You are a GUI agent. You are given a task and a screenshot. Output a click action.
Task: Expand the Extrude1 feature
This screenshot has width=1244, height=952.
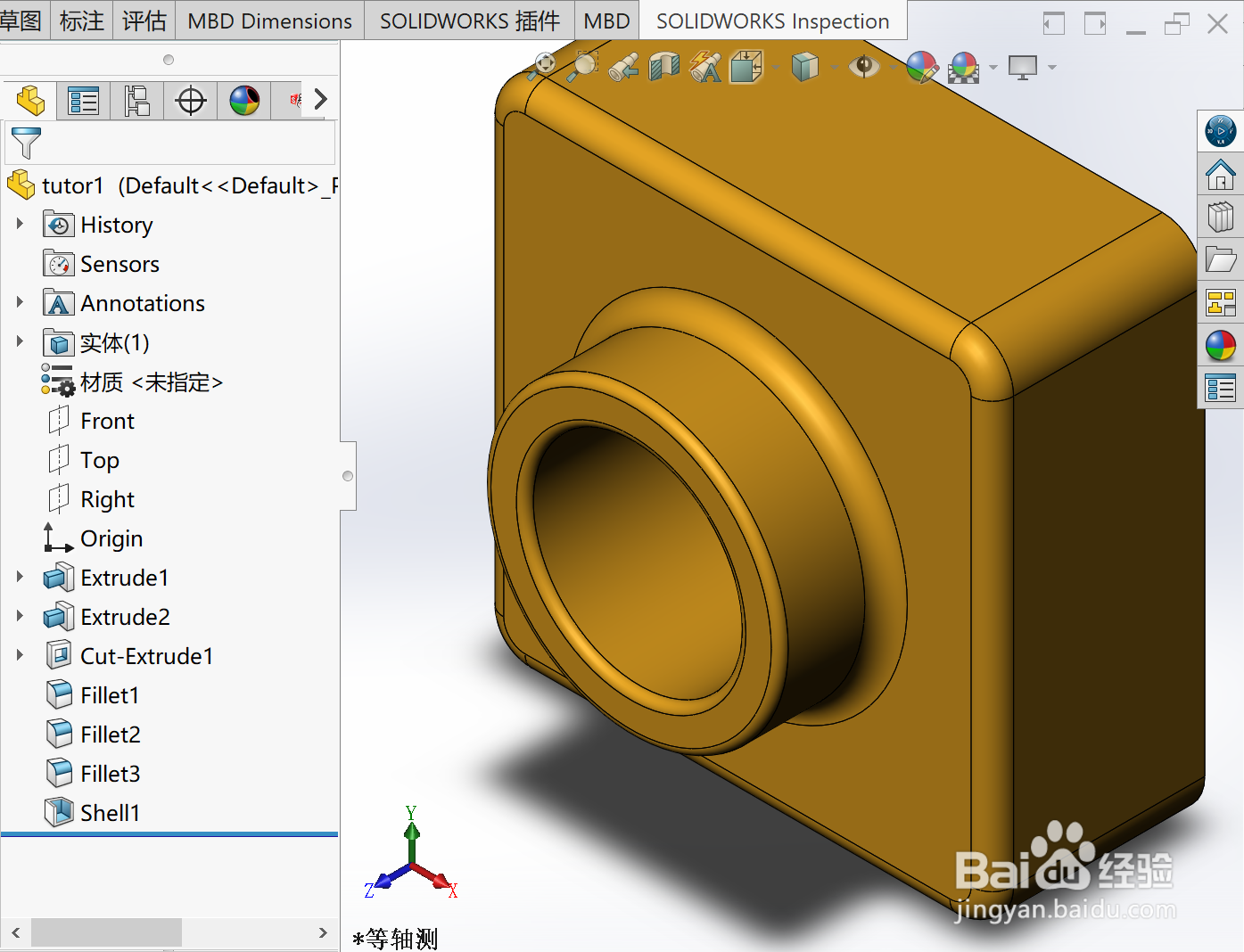[20, 577]
